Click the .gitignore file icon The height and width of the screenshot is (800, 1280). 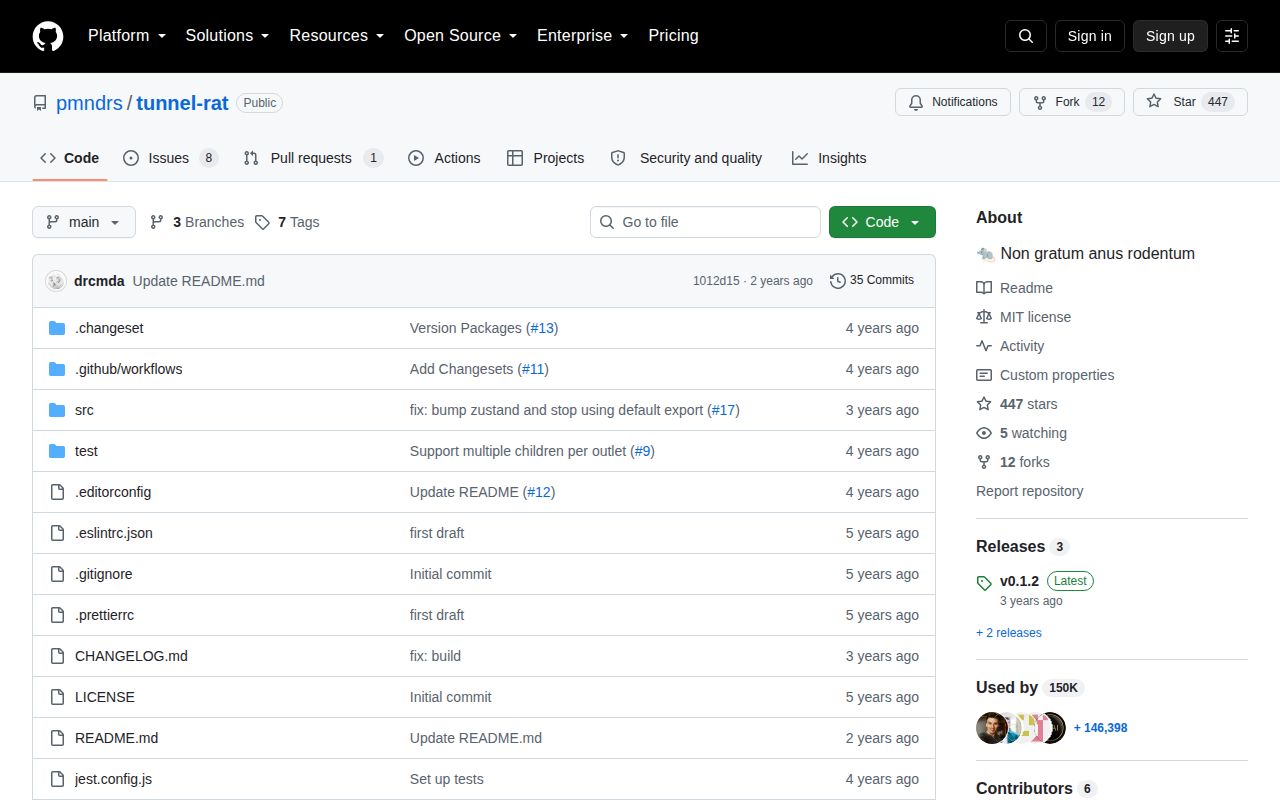pos(57,574)
